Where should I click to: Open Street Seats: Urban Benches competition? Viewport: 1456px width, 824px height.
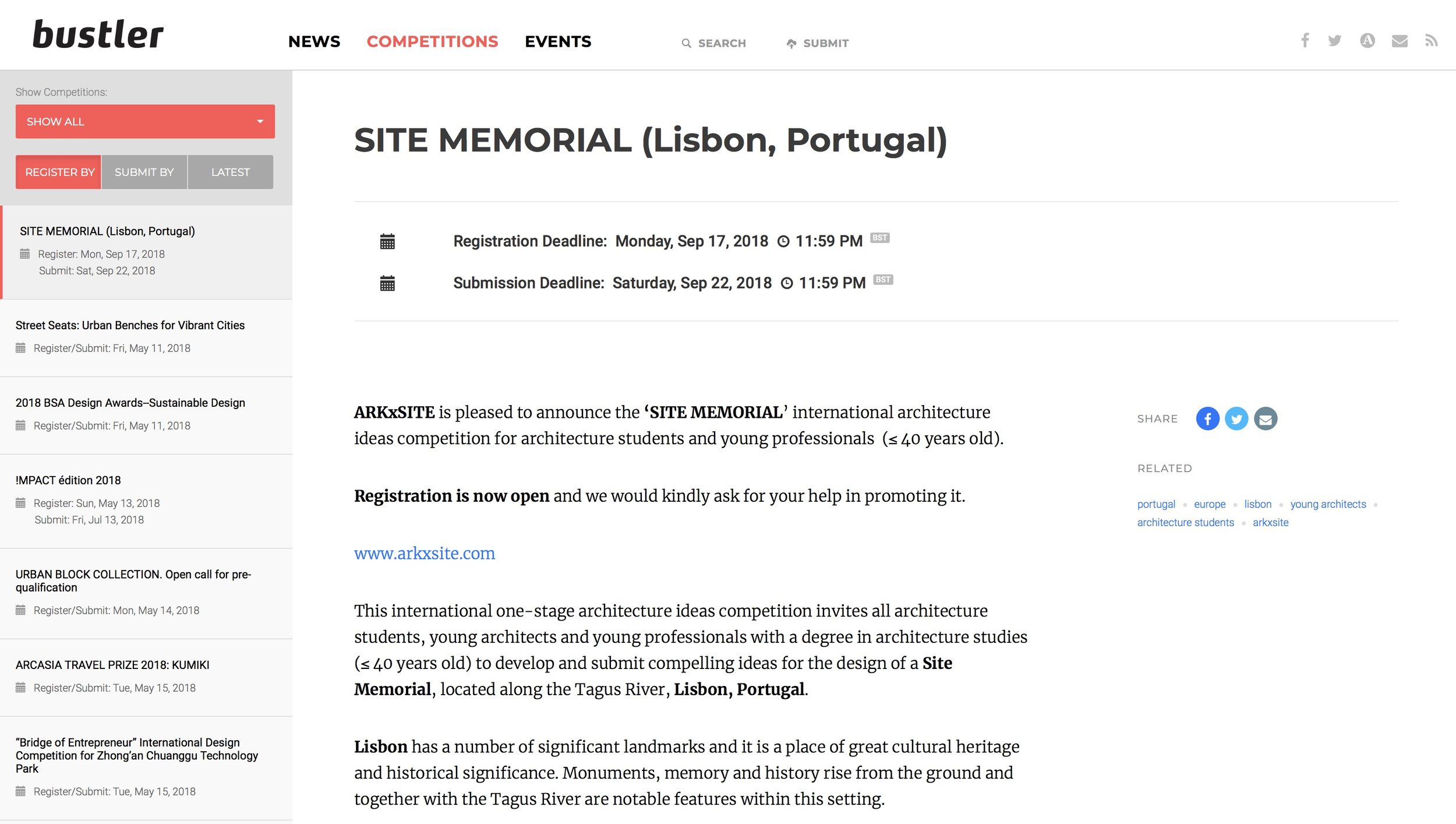tap(130, 325)
